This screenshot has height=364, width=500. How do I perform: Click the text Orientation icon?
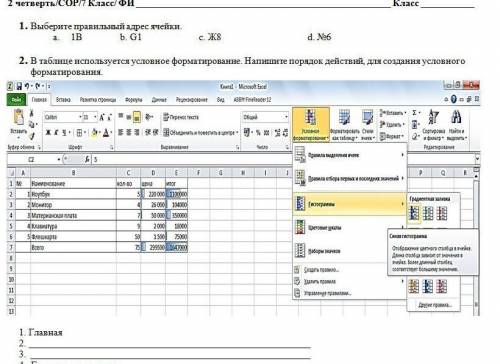click(149, 117)
